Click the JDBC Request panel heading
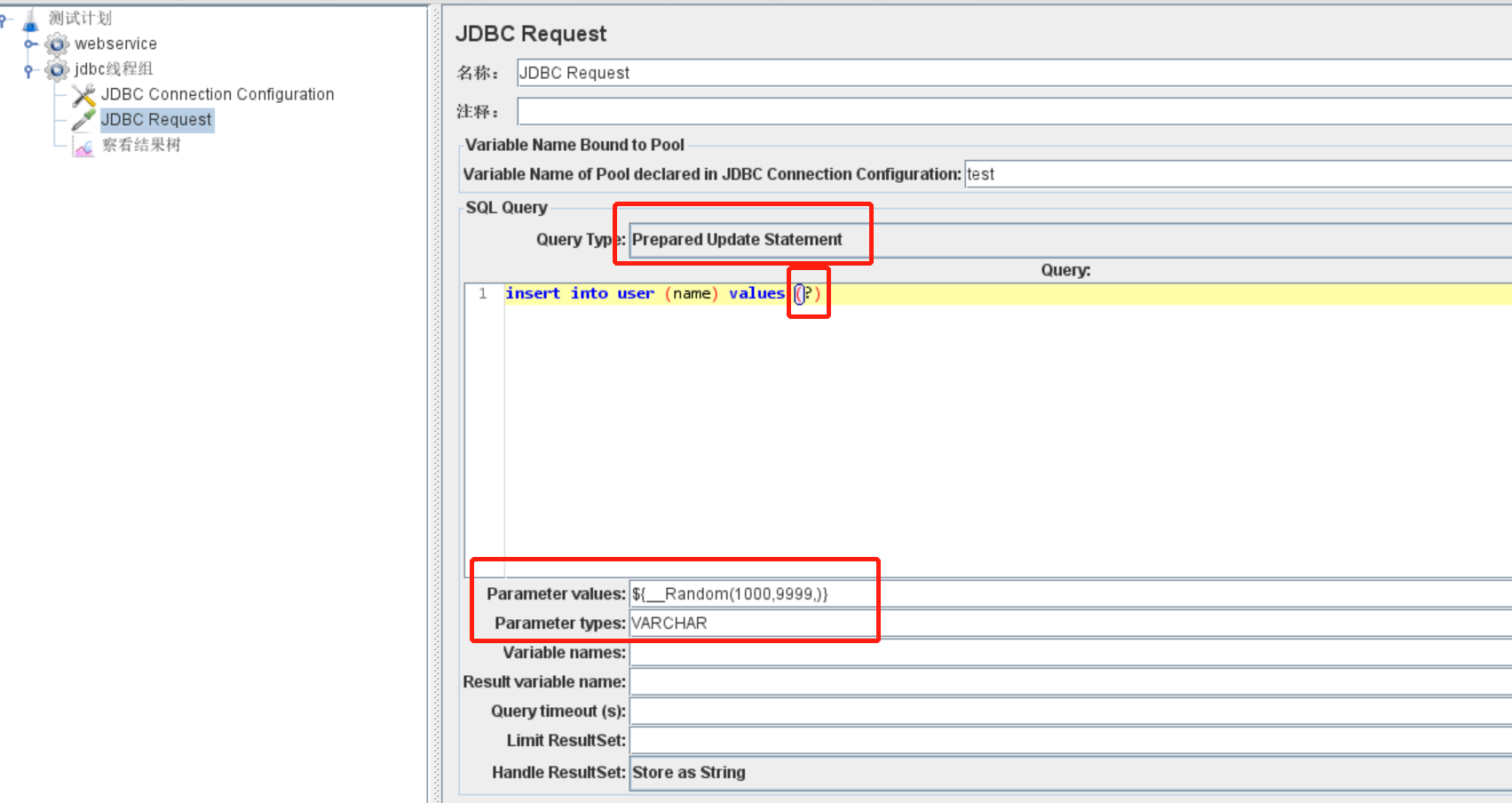1512x803 pixels. click(x=531, y=34)
